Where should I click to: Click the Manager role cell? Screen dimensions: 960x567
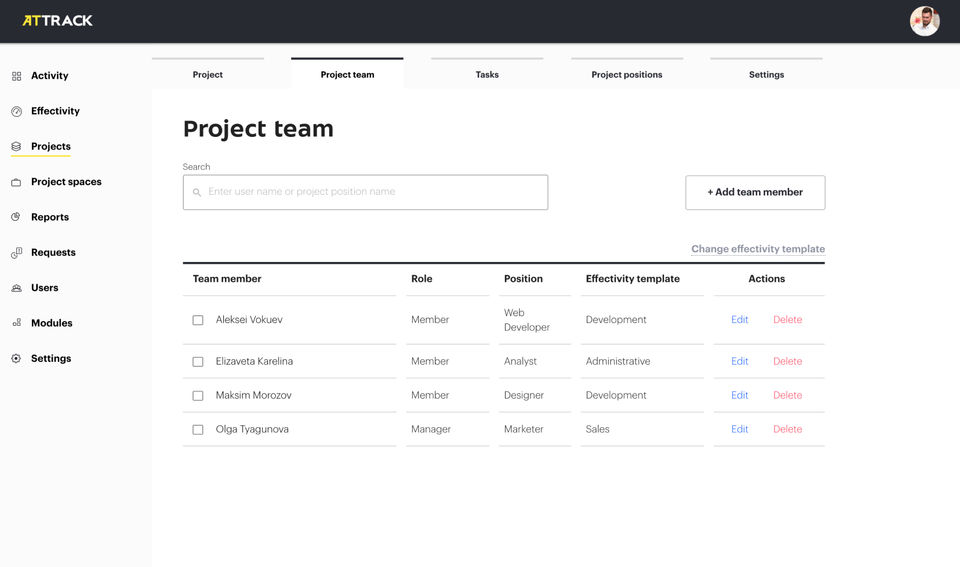coord(431,429)
